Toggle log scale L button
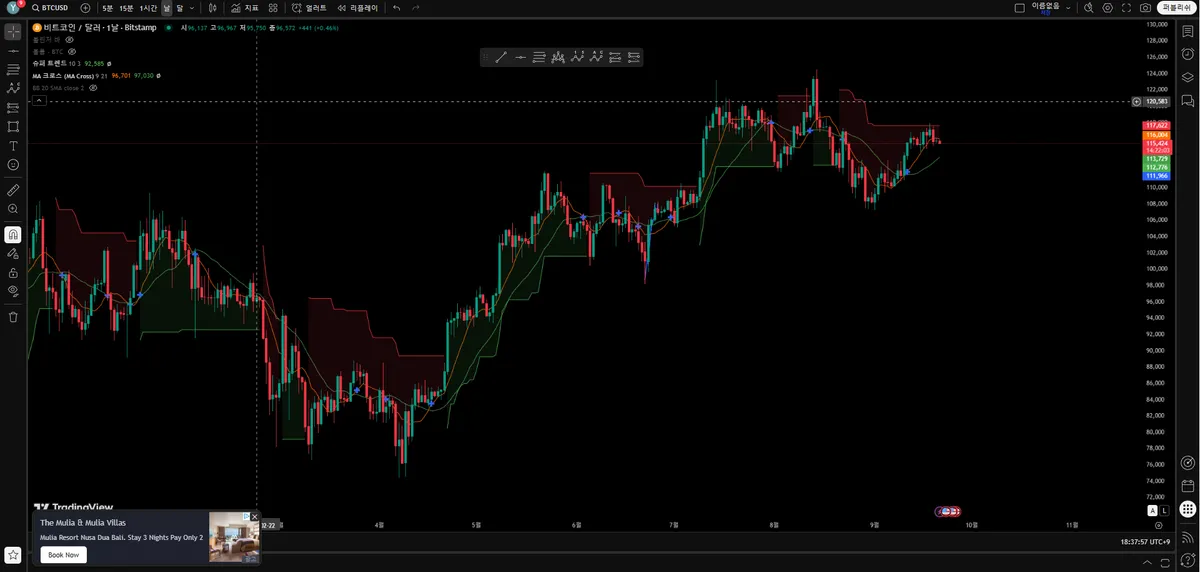 (x=1165, y=511)
